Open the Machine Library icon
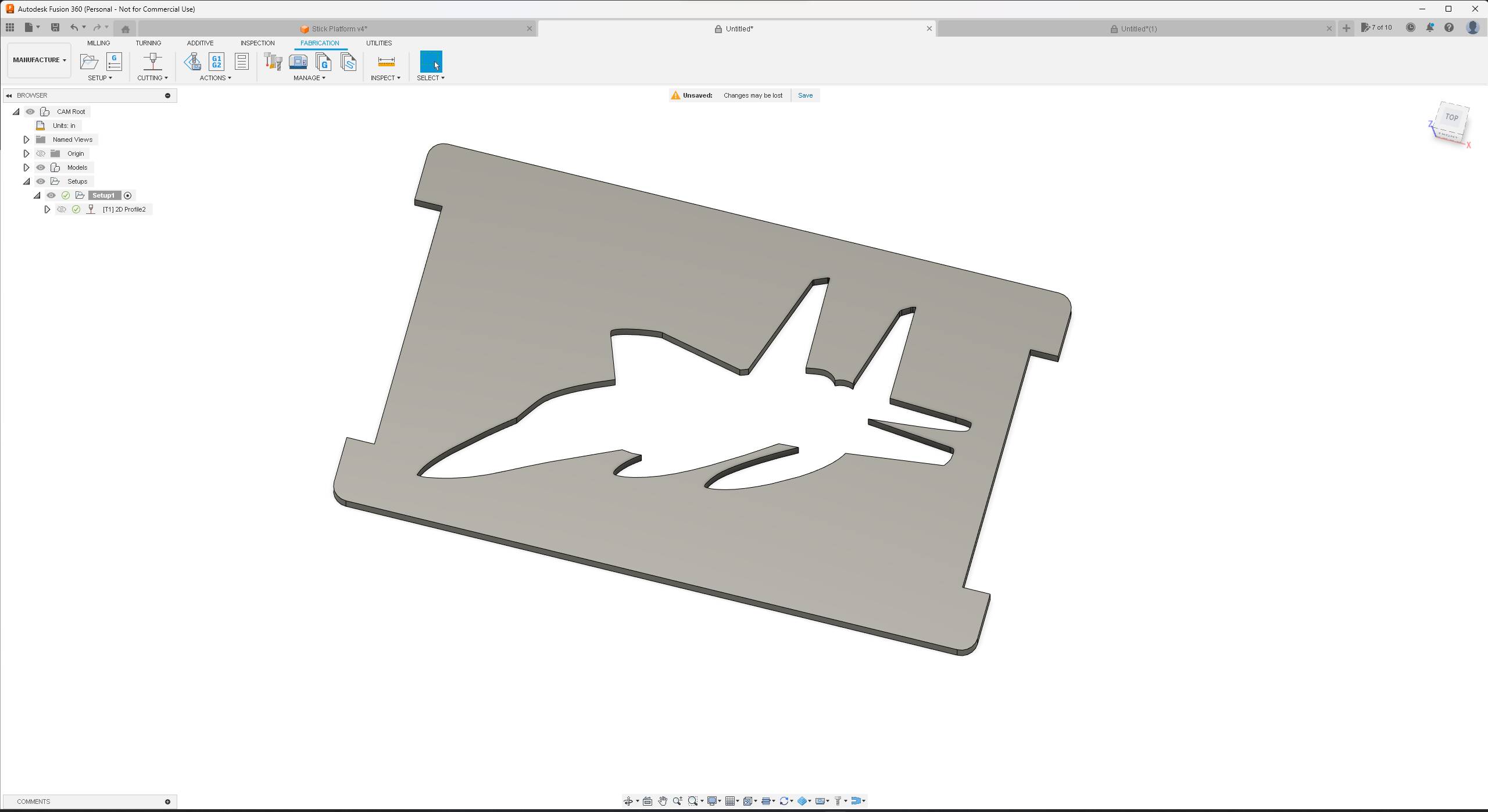 (298, 62)
